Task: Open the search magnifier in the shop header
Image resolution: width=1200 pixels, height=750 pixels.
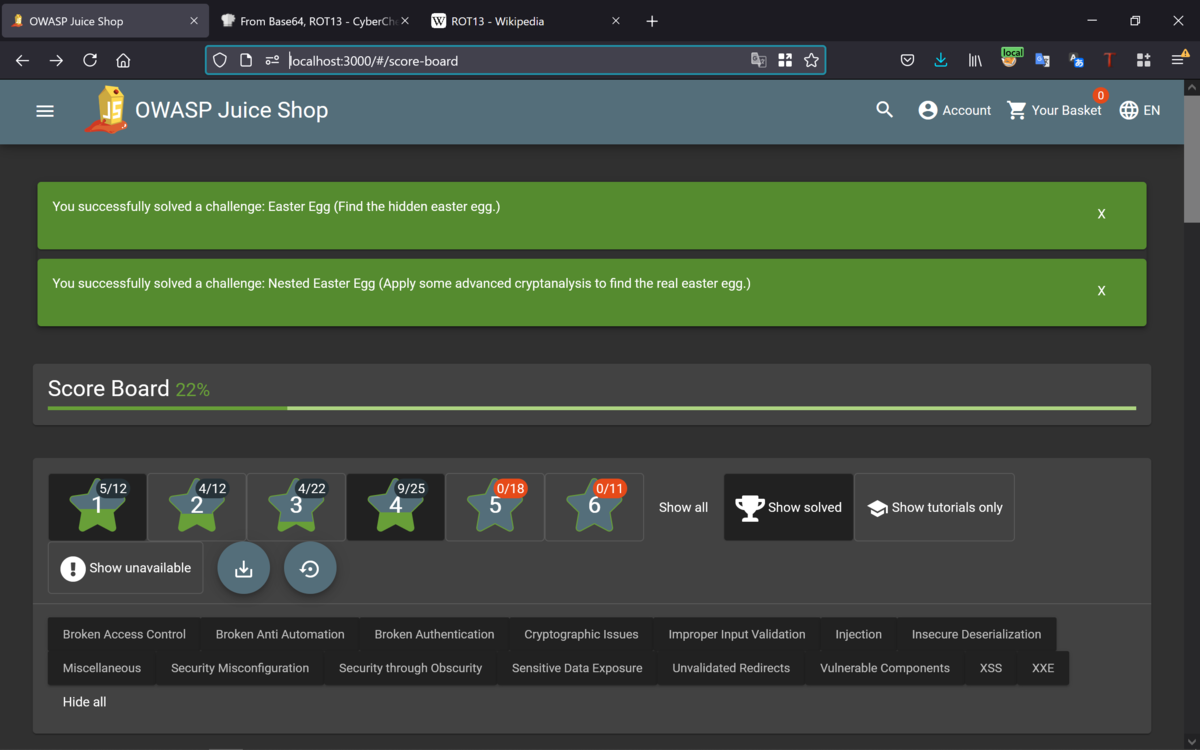Action: (x=884, y=110)
